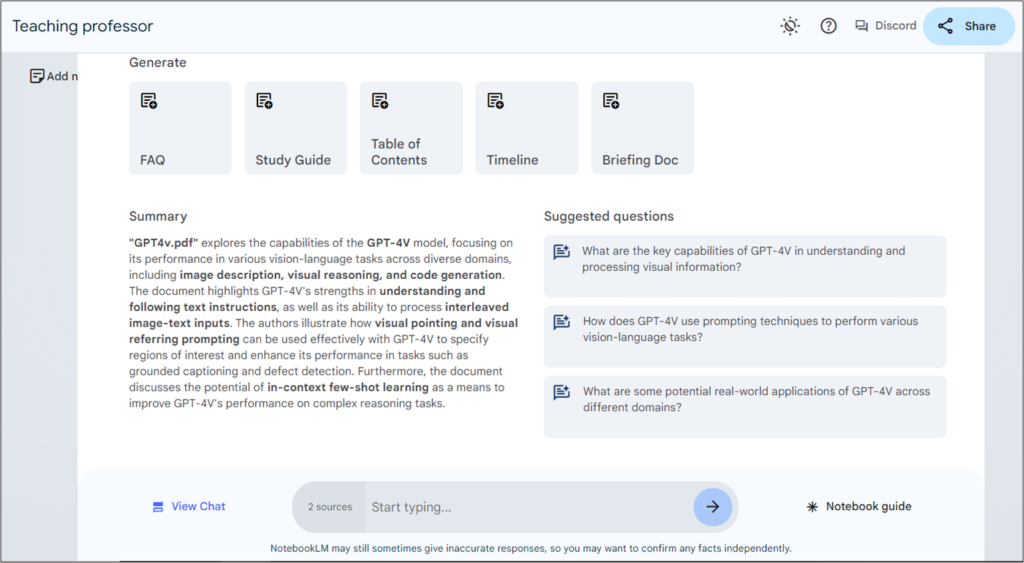Click the Add note icon

tap(37, 76)
